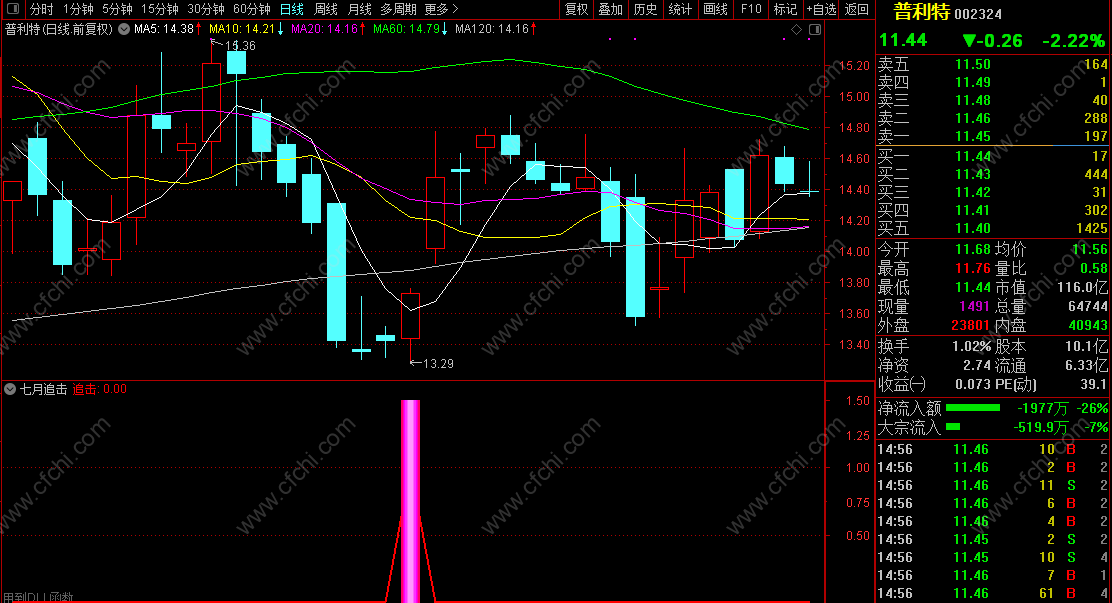Expand the 七月追击 indicator dropdown arrow
This screenshot has width=1112, height=603.
tap(10, 389)
